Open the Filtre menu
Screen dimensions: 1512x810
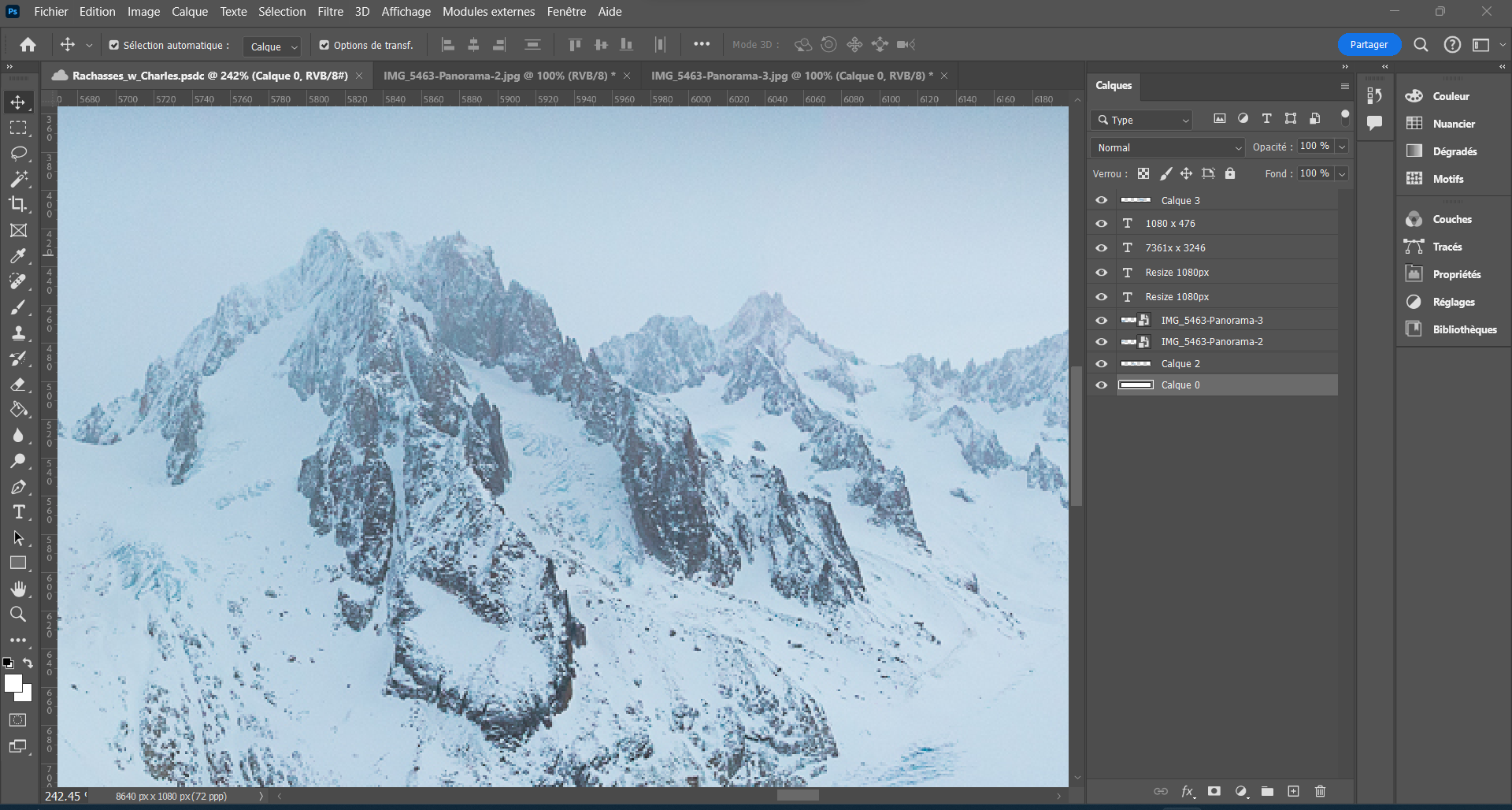330,11
